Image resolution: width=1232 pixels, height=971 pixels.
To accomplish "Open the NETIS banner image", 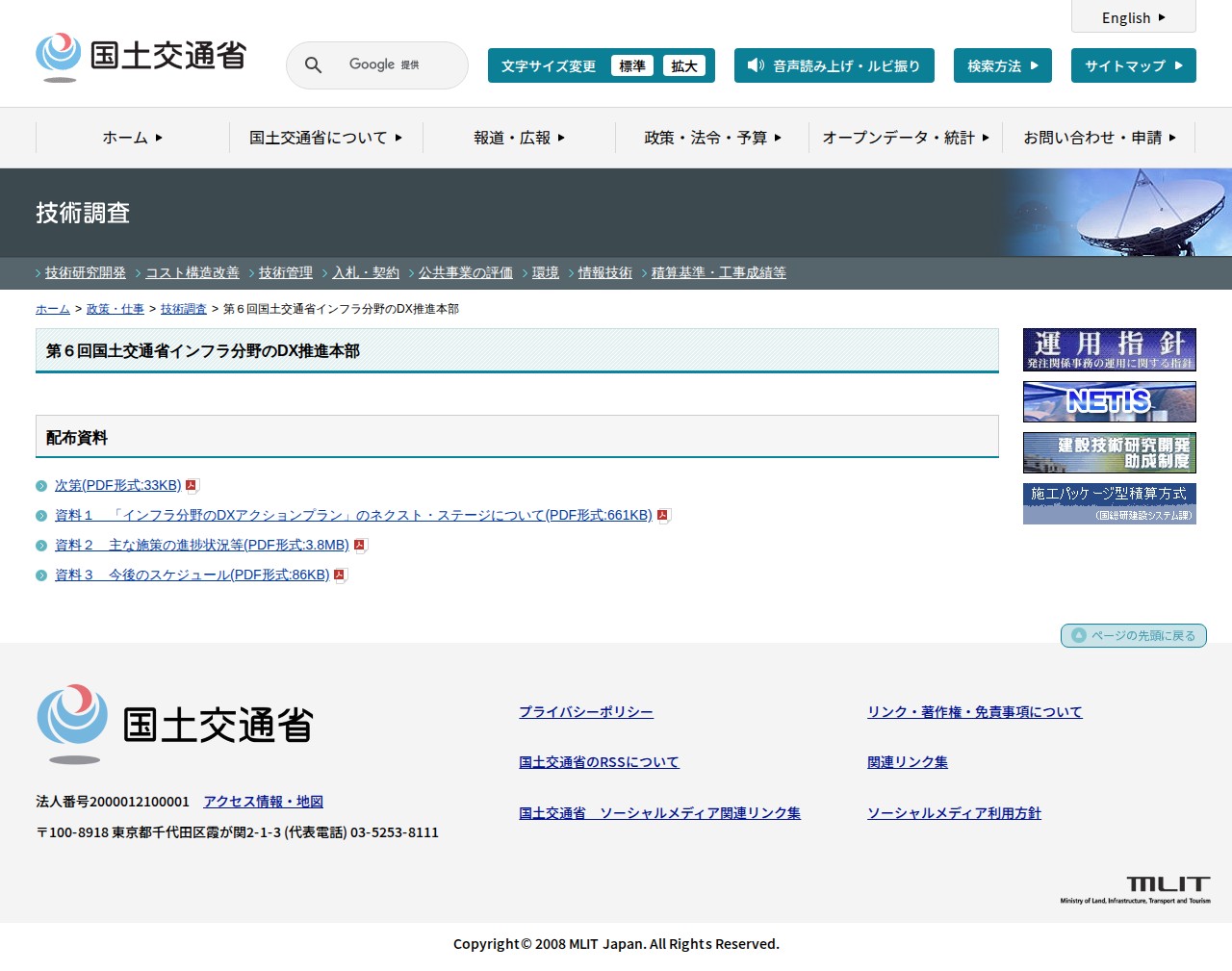I will point(1109,401).
